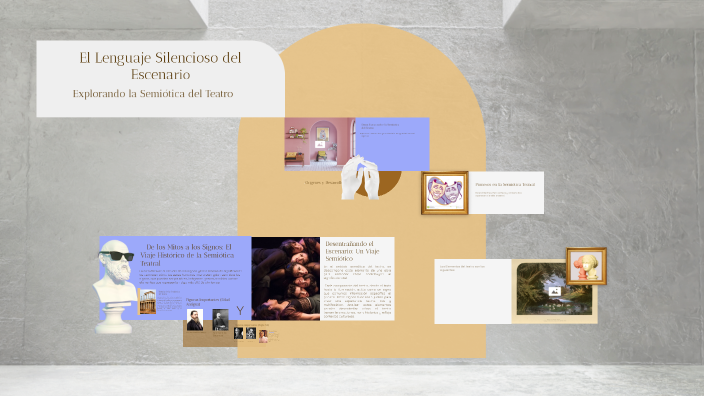Click the framed theater masks picture
The height and width of the screenshot is (396, 704).
[x=444, y=193]
